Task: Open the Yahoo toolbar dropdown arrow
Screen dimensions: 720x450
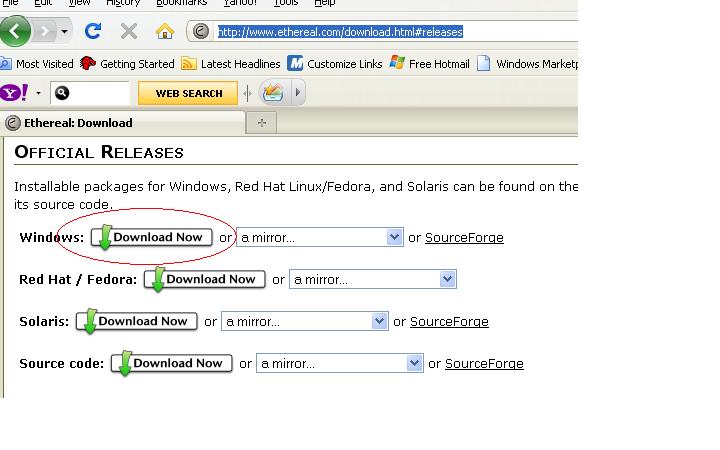Action: point(39,93)
